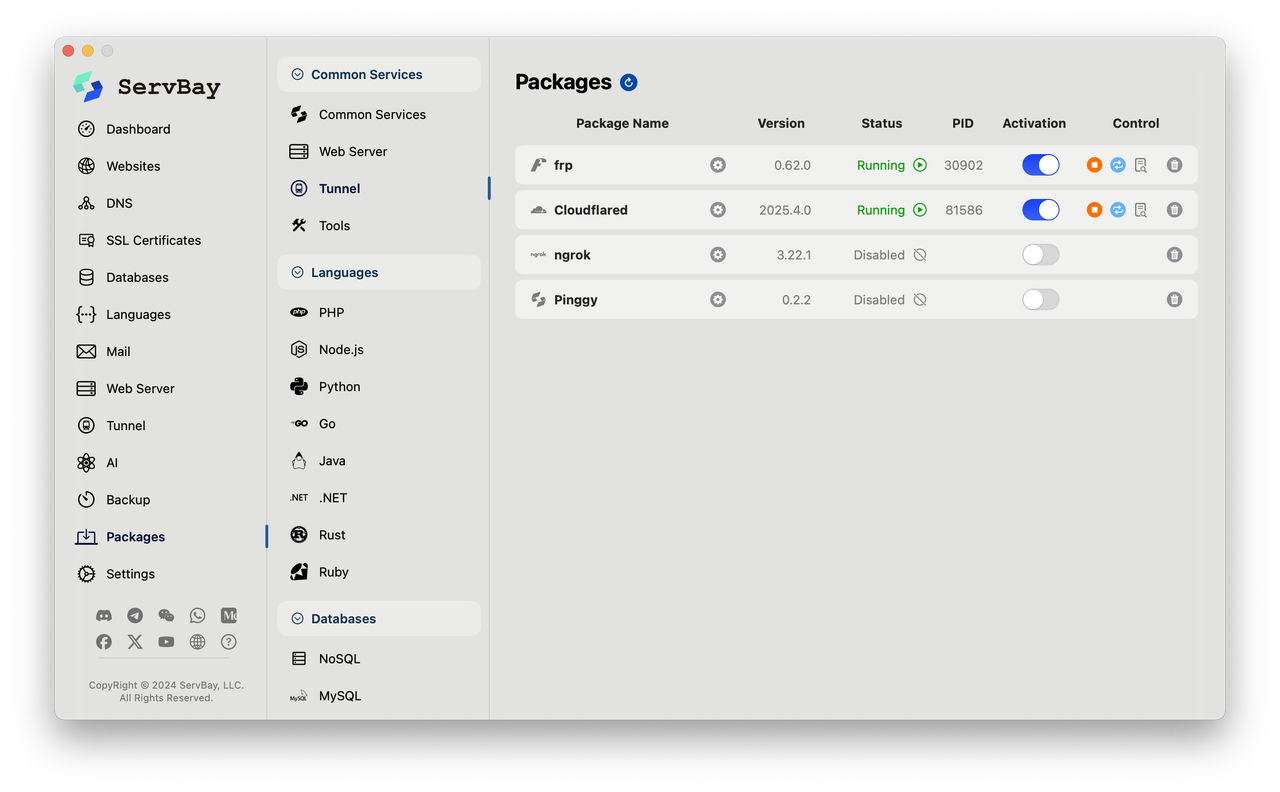Click the PID value 30902

(x=963, y=165)
